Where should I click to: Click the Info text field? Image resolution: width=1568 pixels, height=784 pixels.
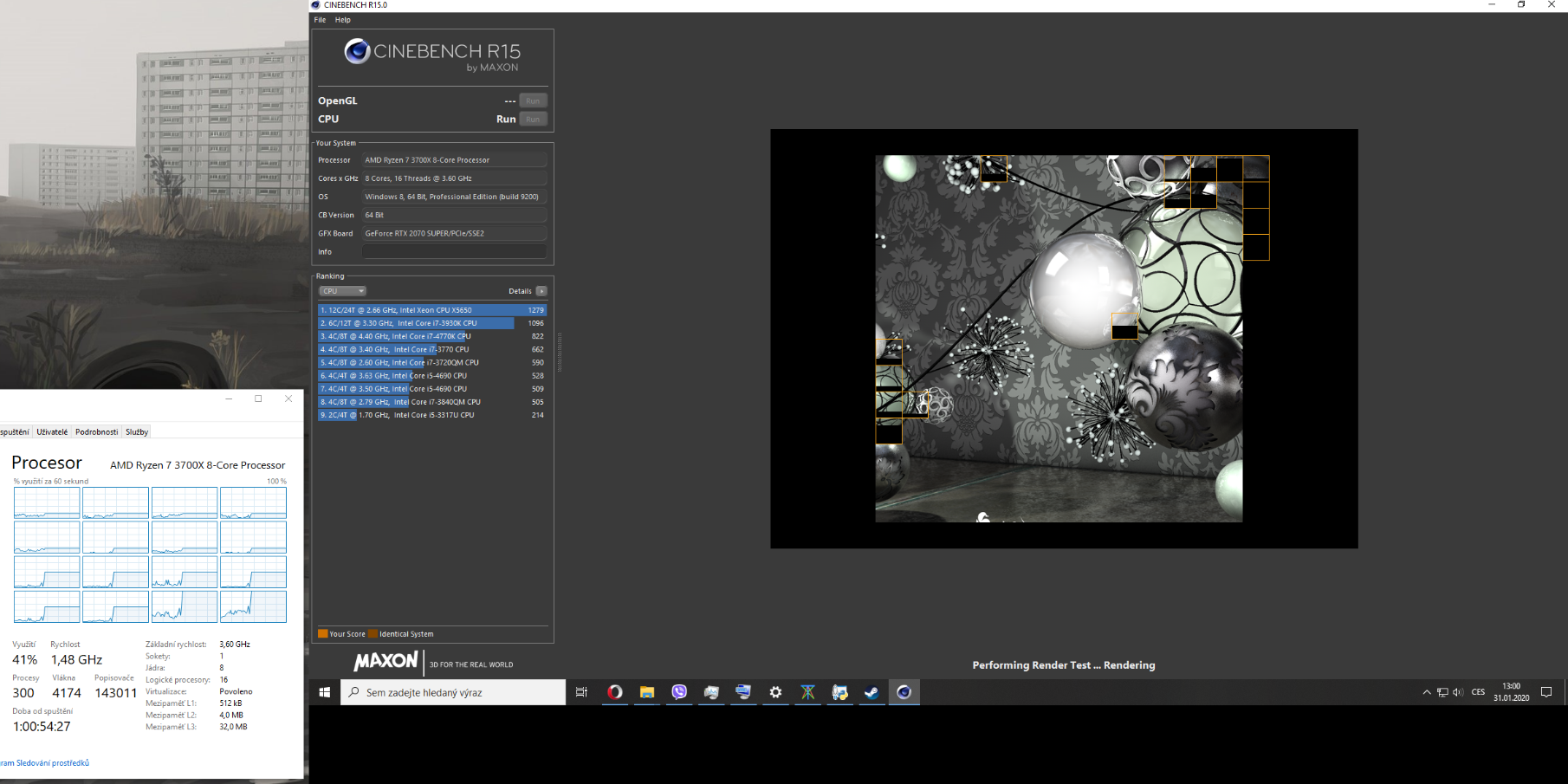click(x=454, y=252)
